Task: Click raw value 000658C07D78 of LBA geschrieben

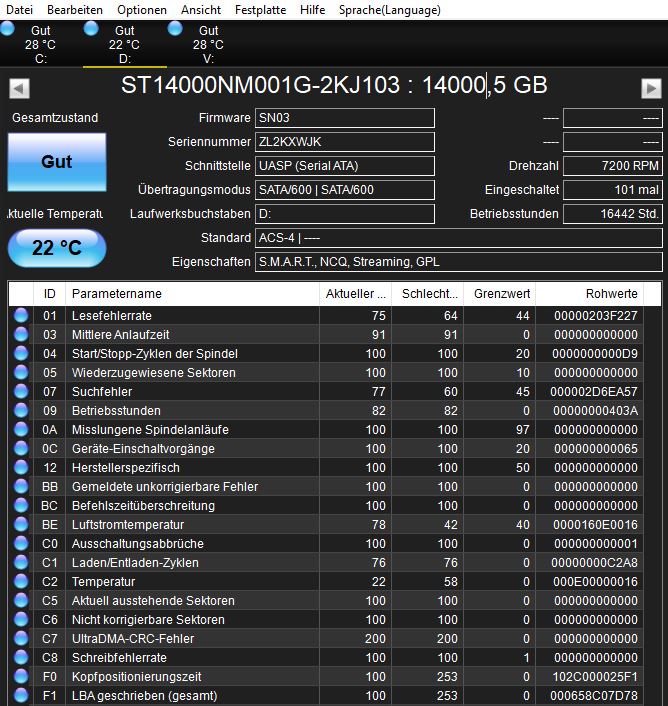Action: point(594,696)
